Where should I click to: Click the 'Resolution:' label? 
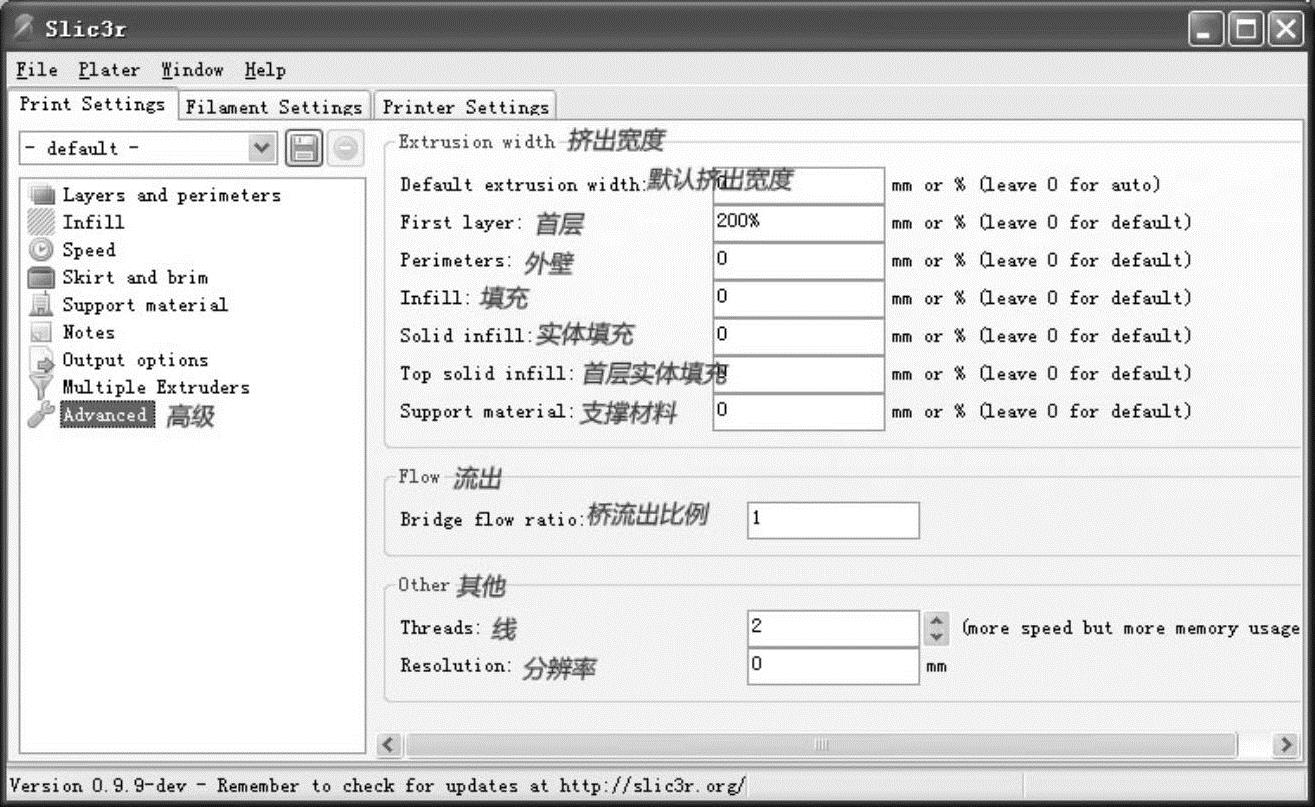point(456,666)
